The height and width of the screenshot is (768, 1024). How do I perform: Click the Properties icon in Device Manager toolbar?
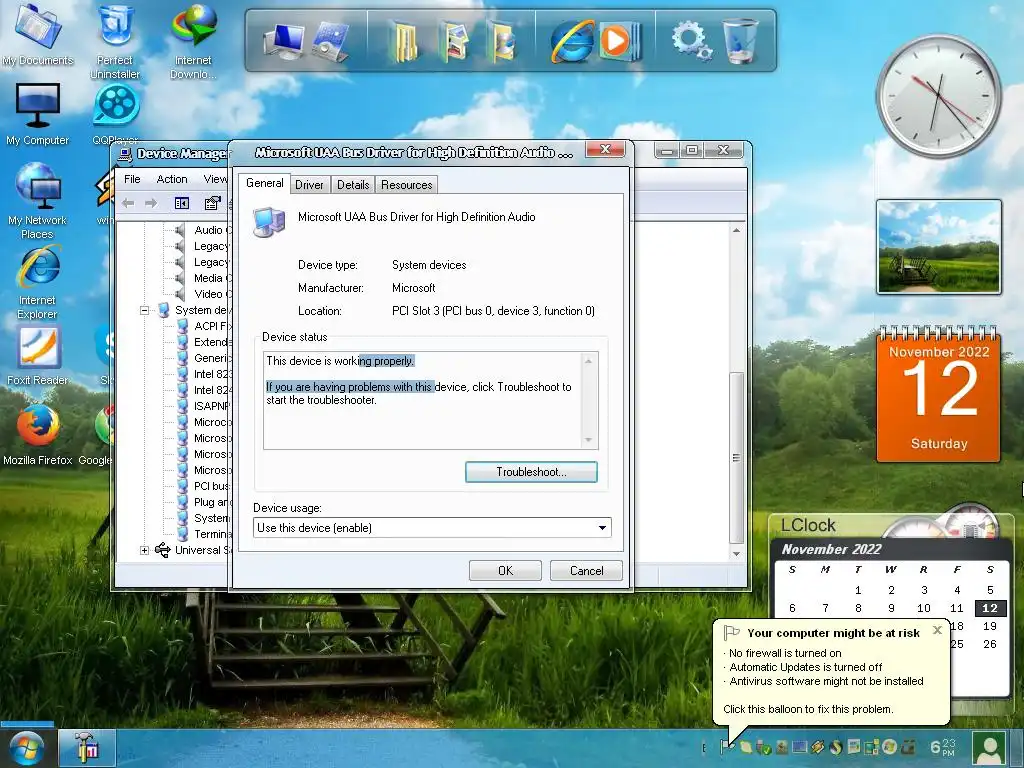pos(212,203)
